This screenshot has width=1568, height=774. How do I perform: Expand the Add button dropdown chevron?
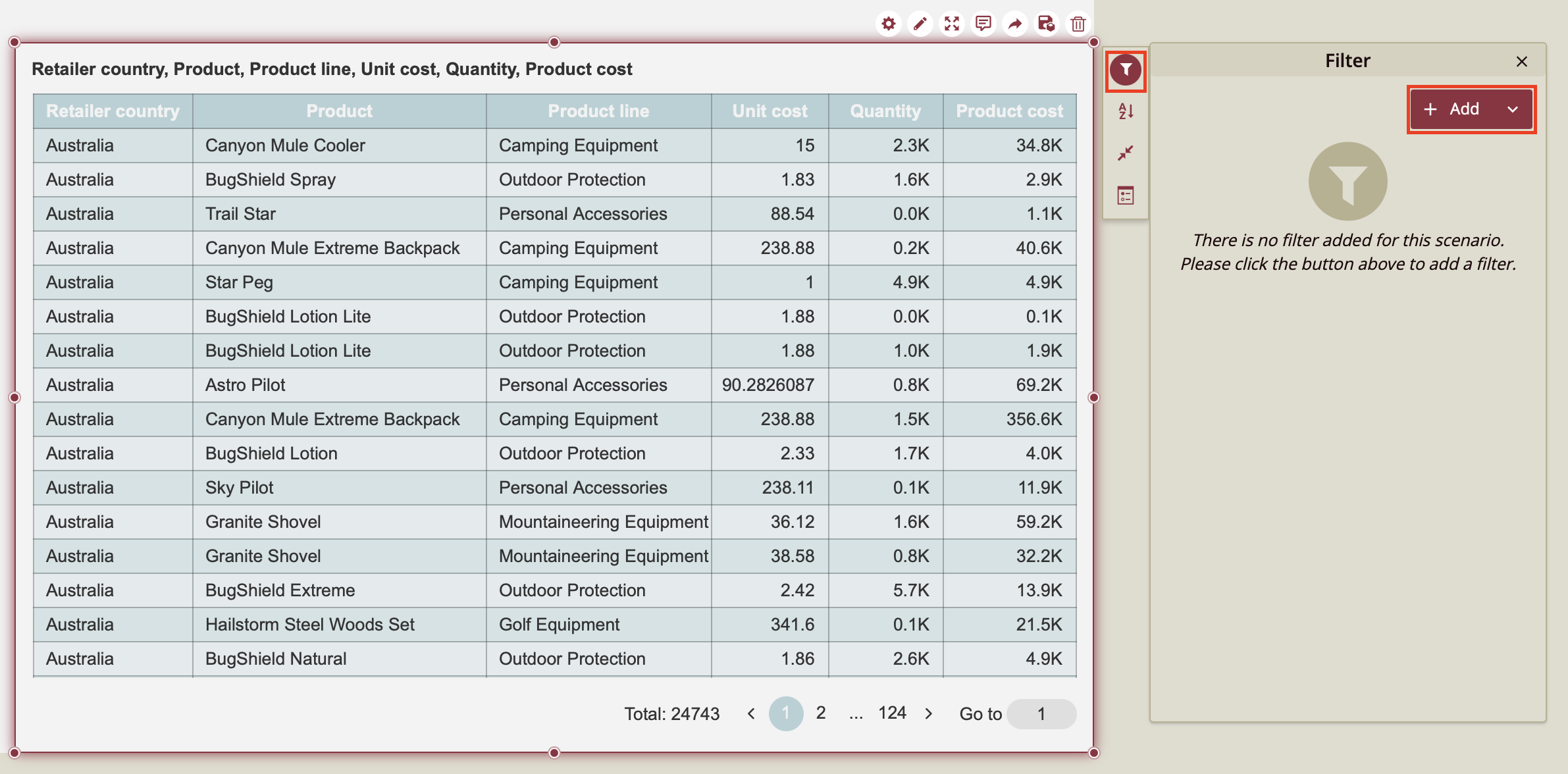[1513, 110]
